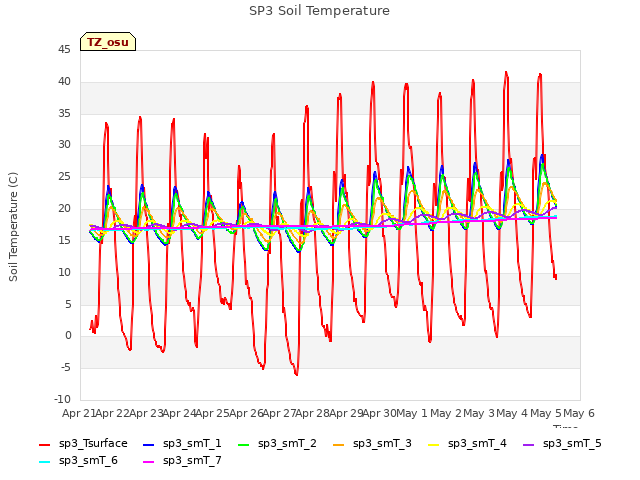Viewport: 640px width, 480px height.
Task: Click the 10 y-axis tick label
Action: pyautogui.click(x=64, y=272)
